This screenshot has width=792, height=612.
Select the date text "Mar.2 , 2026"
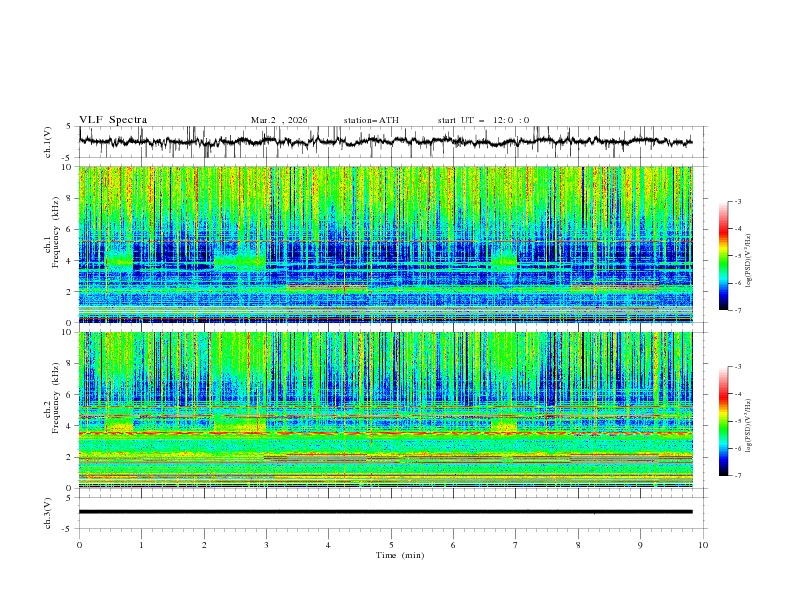coord(279,120)
